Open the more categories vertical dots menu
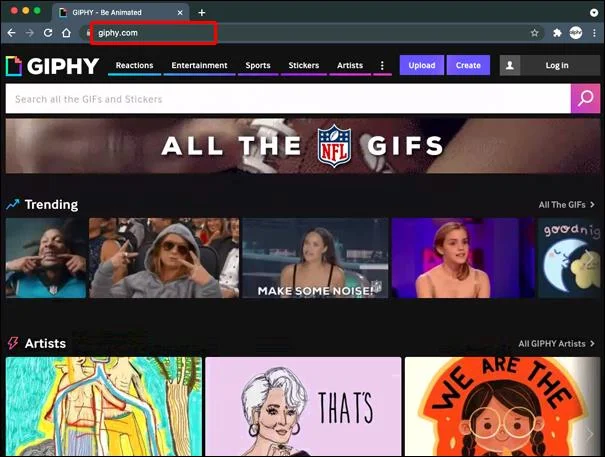This screenshot has height=457, width=605. (382, 65)
